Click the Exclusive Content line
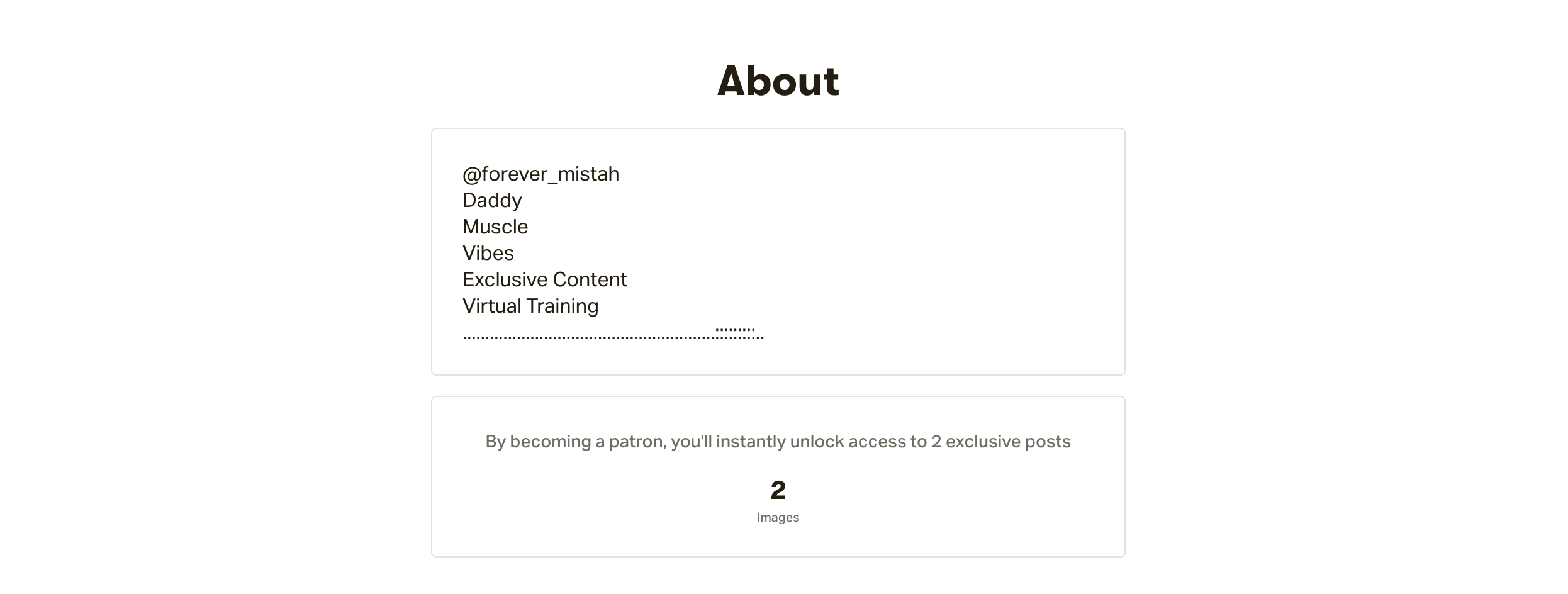The height and width of the screenshot is (594, 1568). 545,279
